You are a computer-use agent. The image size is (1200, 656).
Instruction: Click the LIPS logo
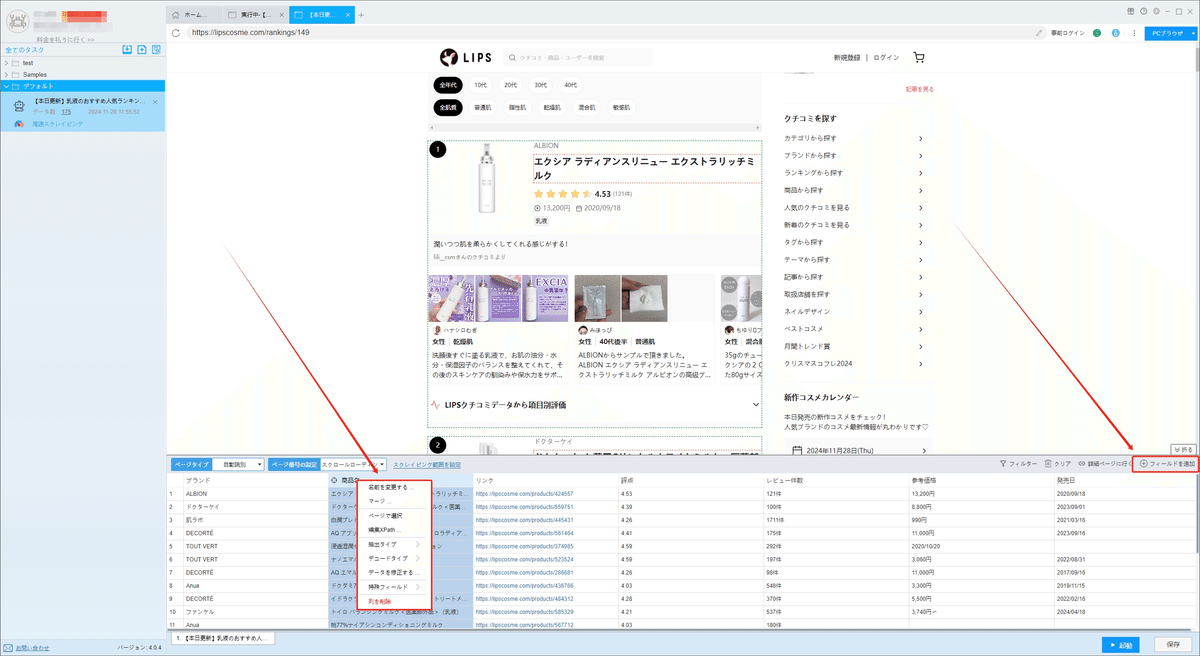pos(466,58)
